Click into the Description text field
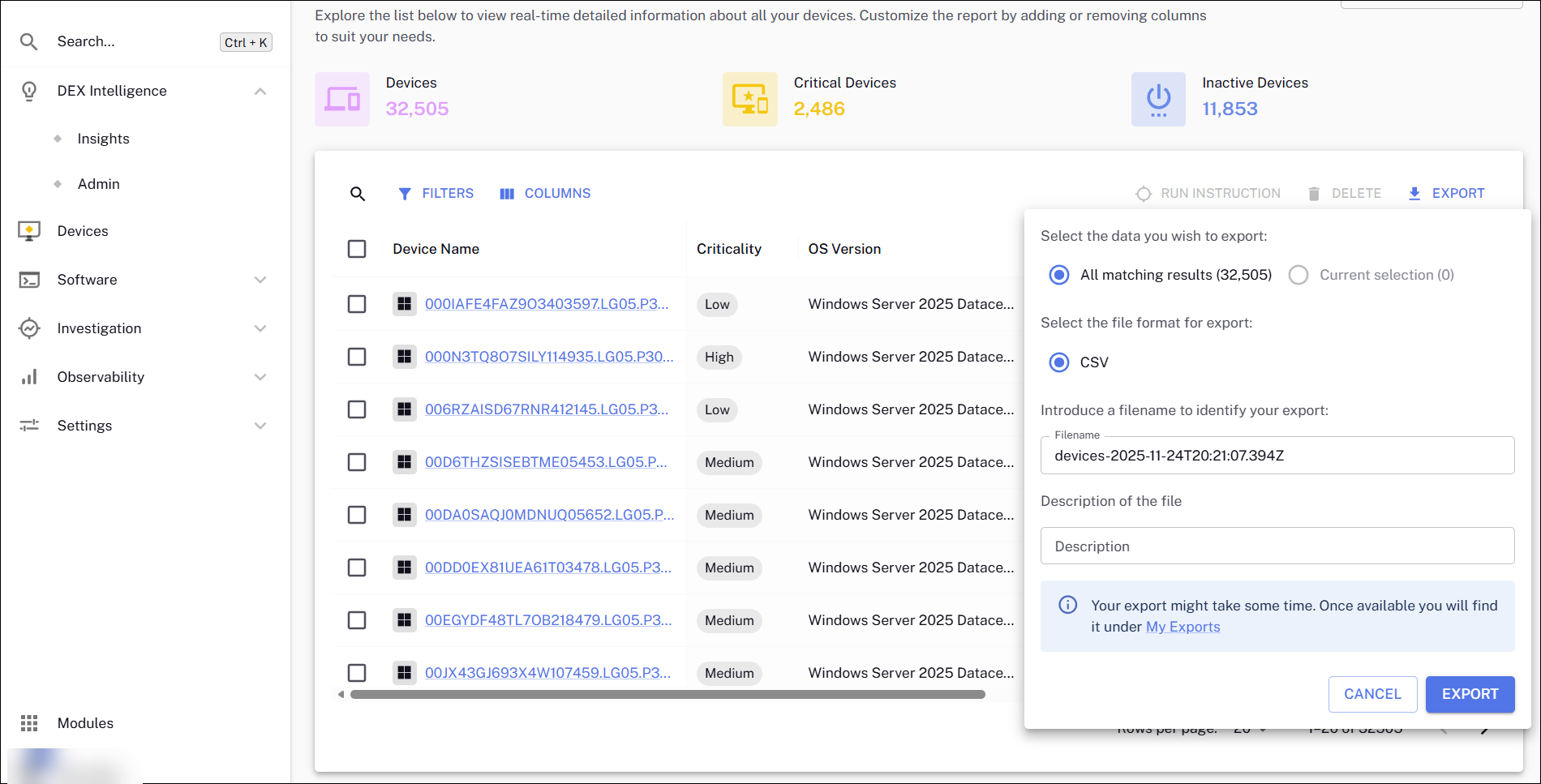The image size is (1541, 784). pos(1277,546)
